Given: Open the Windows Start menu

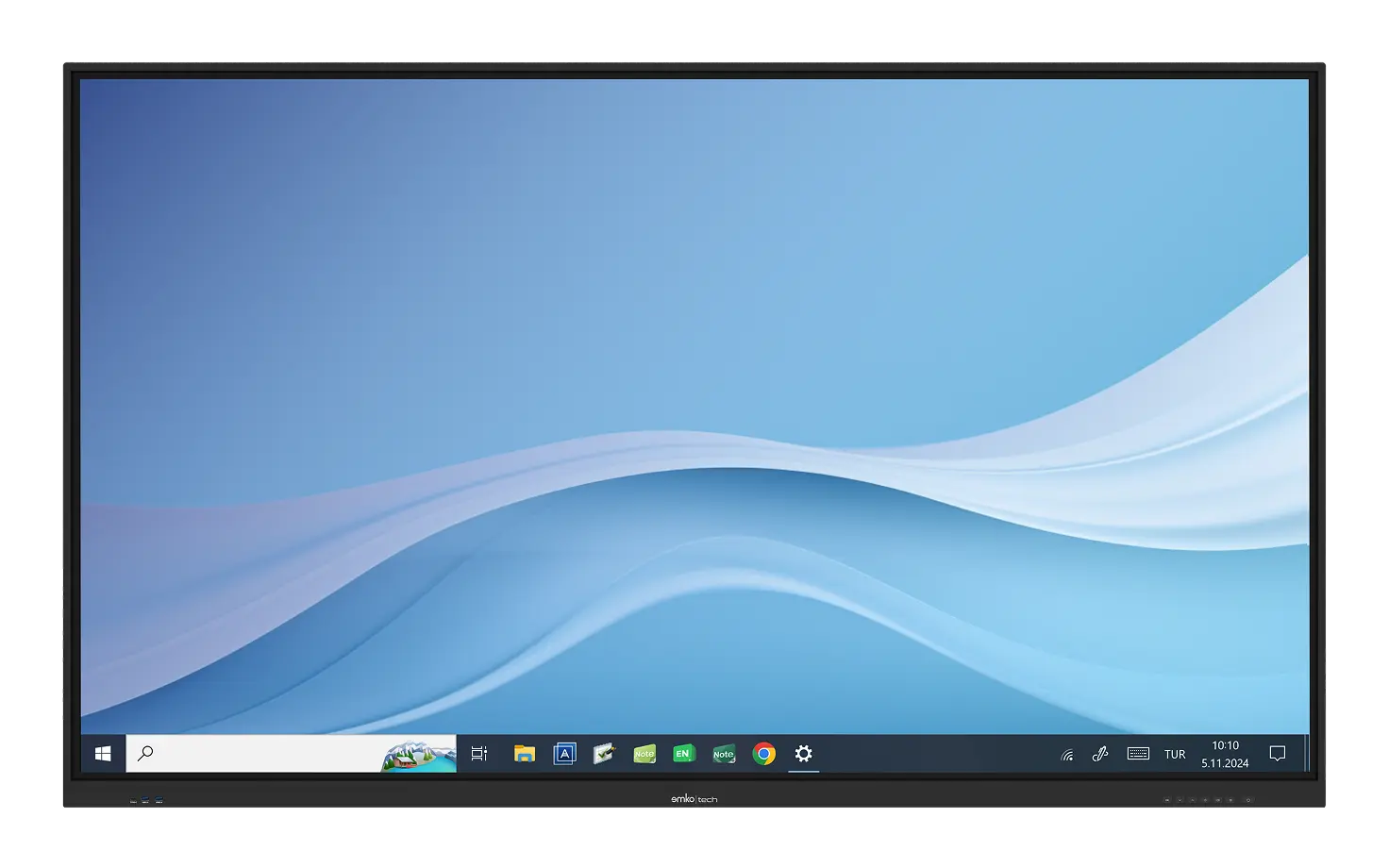Looking at the screenshot, I should click(104, 754).
